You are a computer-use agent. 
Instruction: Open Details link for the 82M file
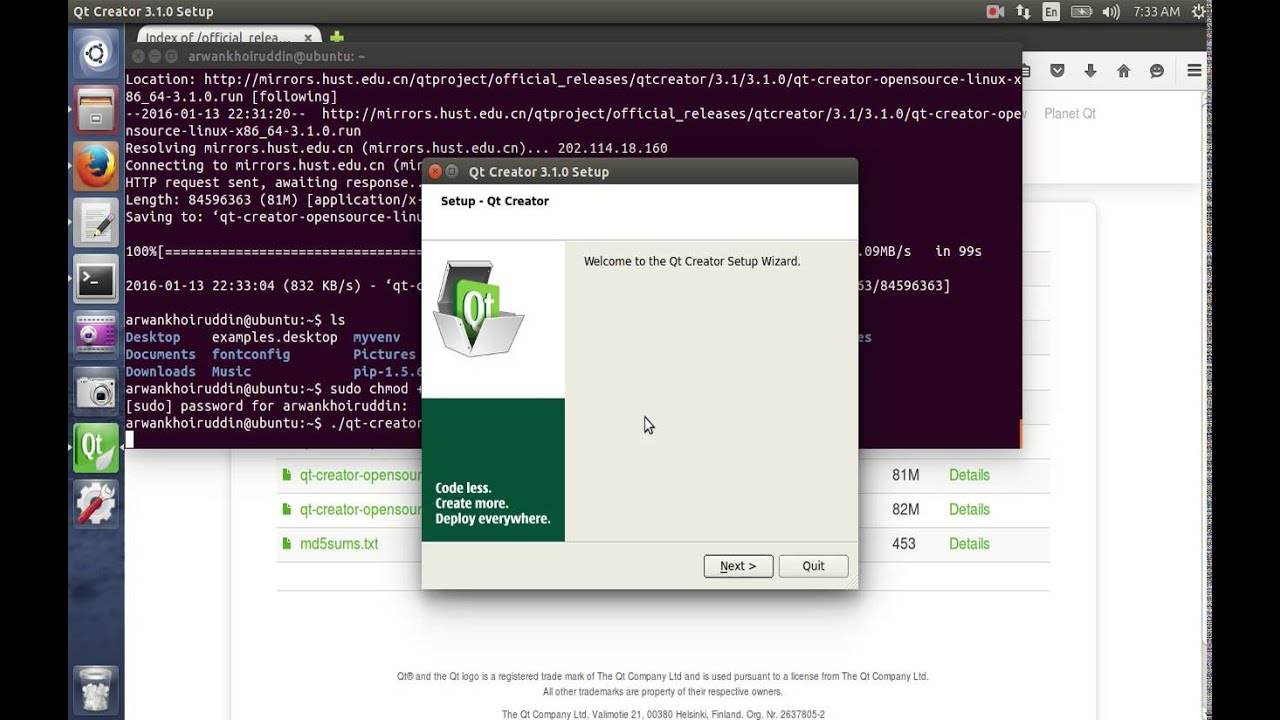(969, 509)
